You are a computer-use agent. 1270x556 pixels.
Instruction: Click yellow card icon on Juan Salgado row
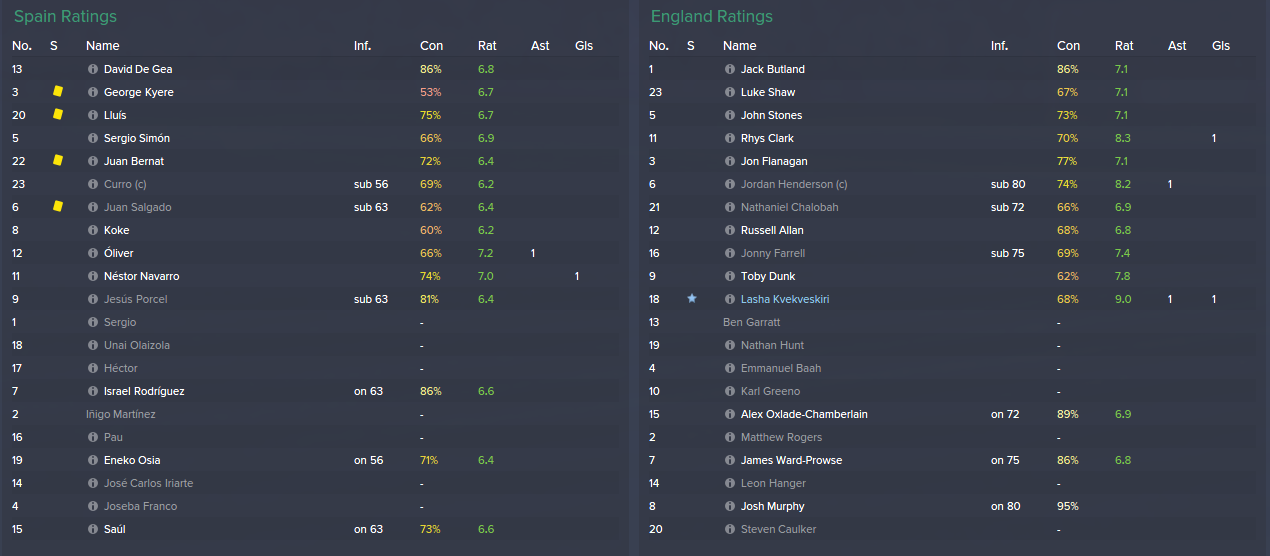pos(58,206)
